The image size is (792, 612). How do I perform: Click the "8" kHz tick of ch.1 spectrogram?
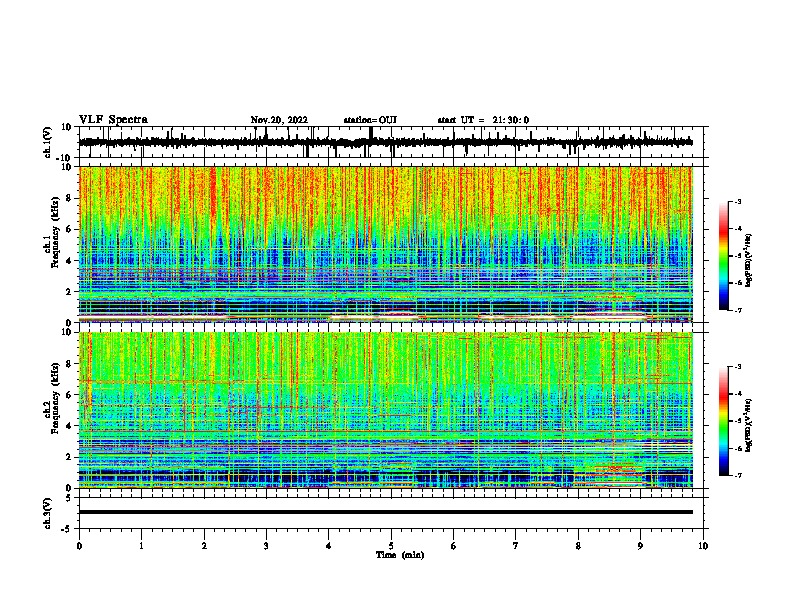[69, 198]
